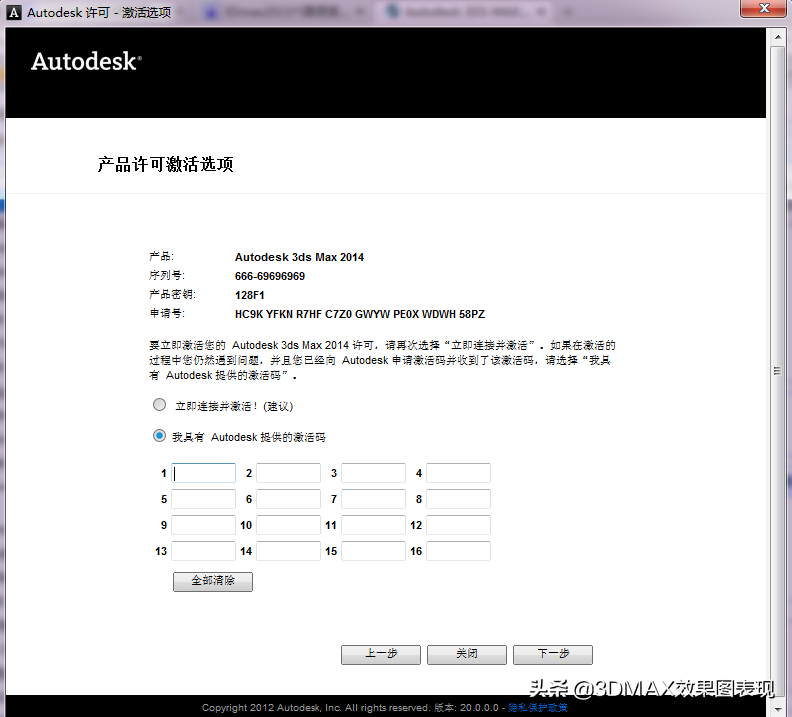This screenshot has width=792, height=717.
Task: Open the 隐私保护政策 privacy policy link
Action: coord(537,708)
